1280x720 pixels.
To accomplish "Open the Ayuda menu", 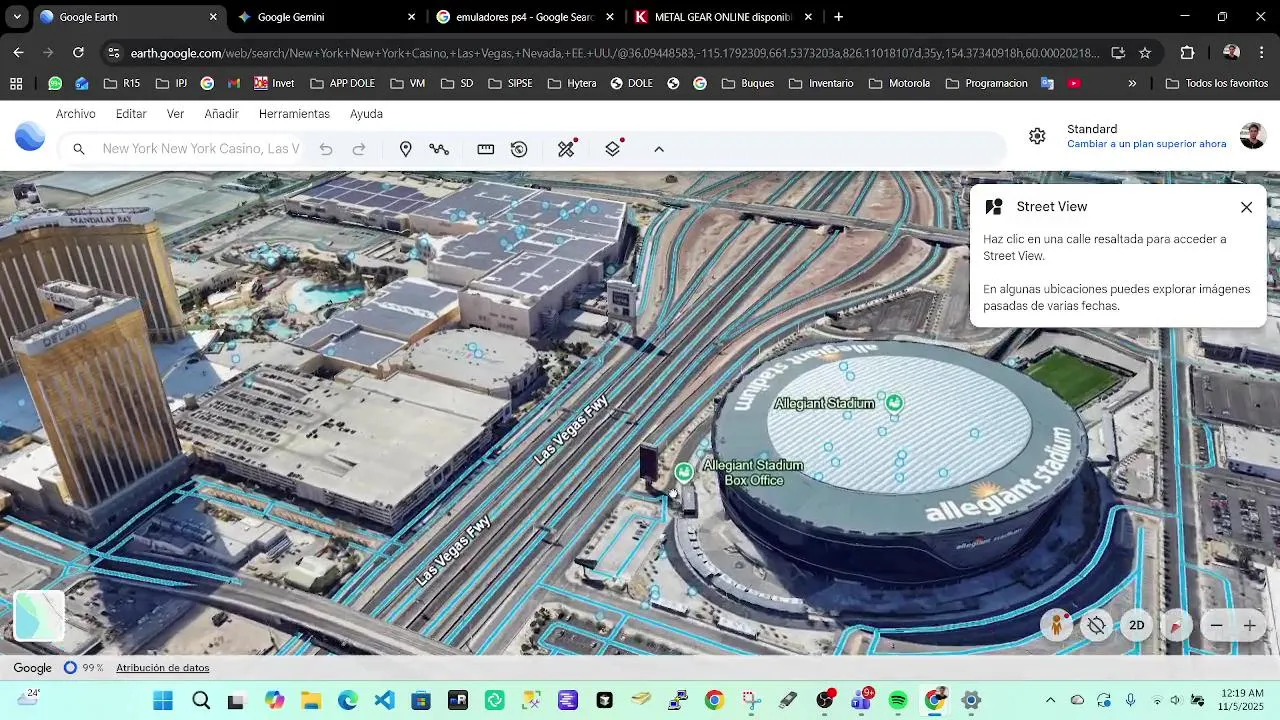I will pyautogui.click(x=366, y=114).
